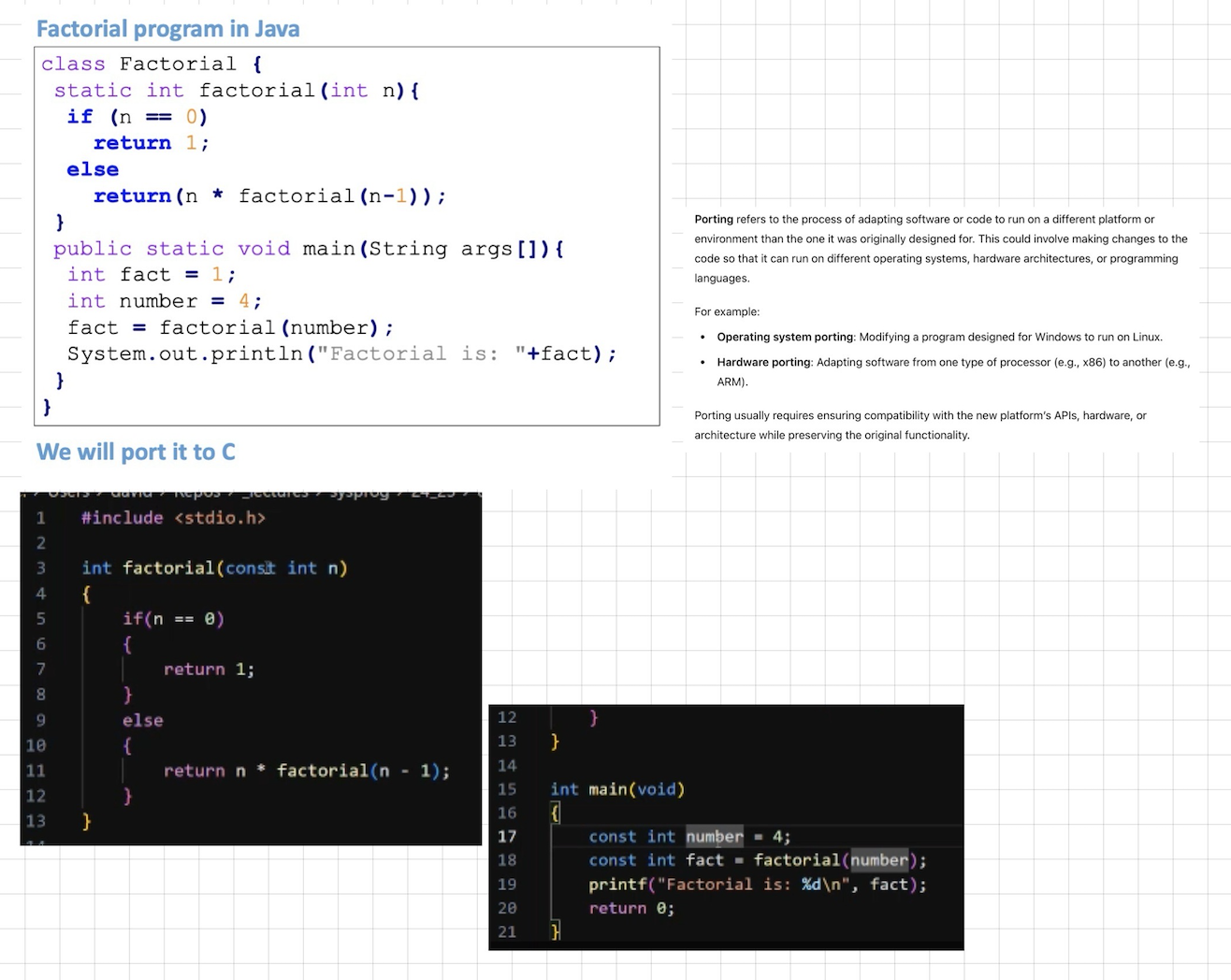The image size is (1231, 980).
Task: Click the "#include <stdio.h>" line
Action: [x=173, y=518]
